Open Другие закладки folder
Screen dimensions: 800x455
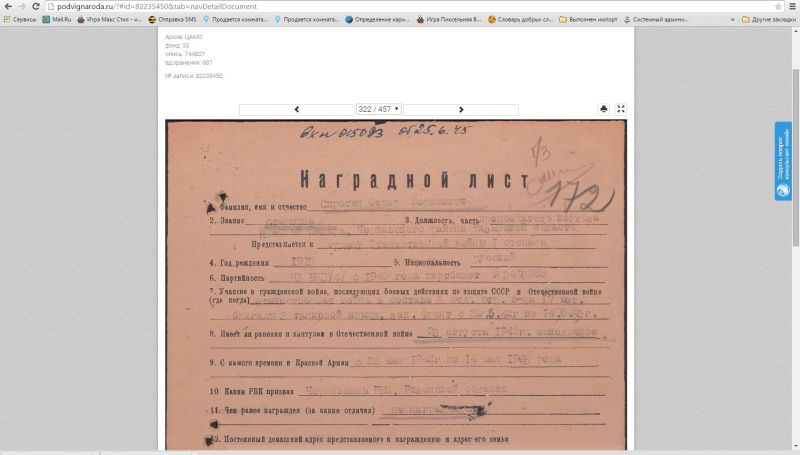pos(765,19)
